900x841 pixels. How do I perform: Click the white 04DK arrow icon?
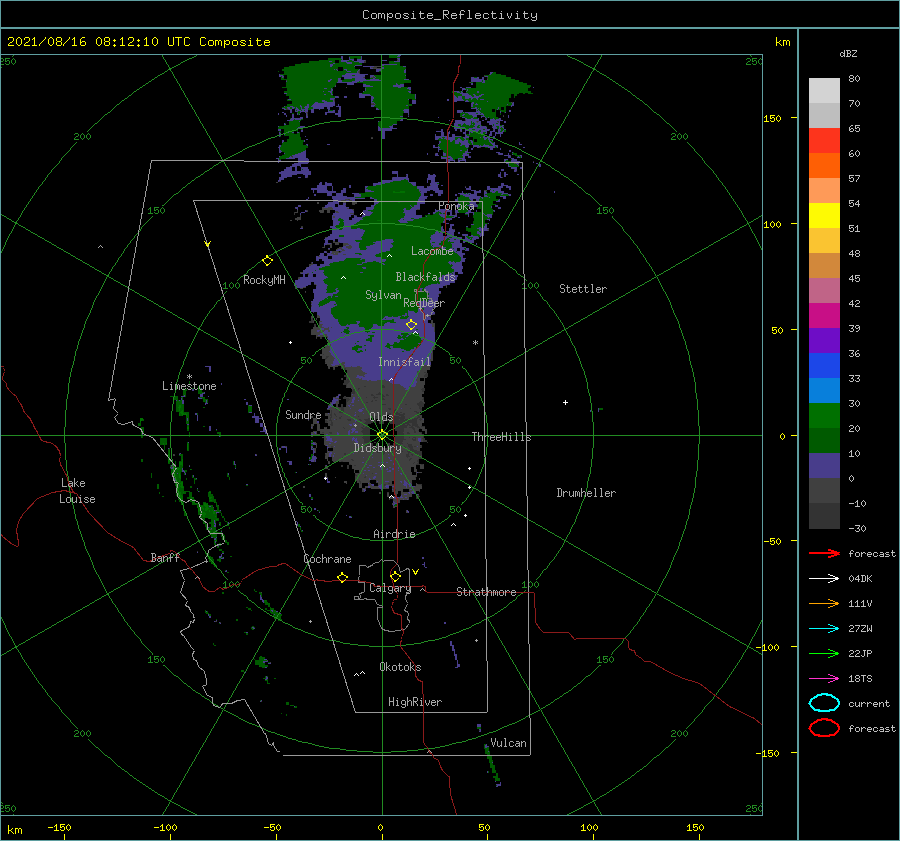click(824, 579)
